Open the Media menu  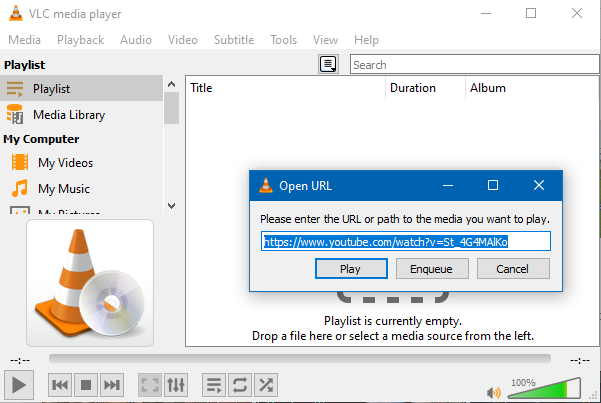[x=25, y=40]
